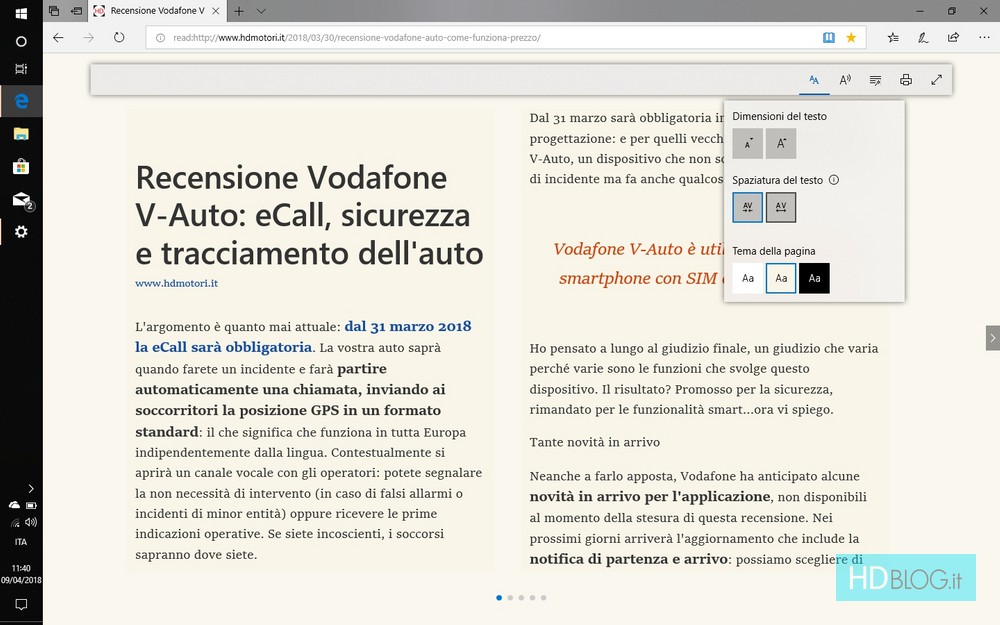Open clock and calendar 11:40
The height and width of the screenshot is (625, 1000).
pos(21,574)
